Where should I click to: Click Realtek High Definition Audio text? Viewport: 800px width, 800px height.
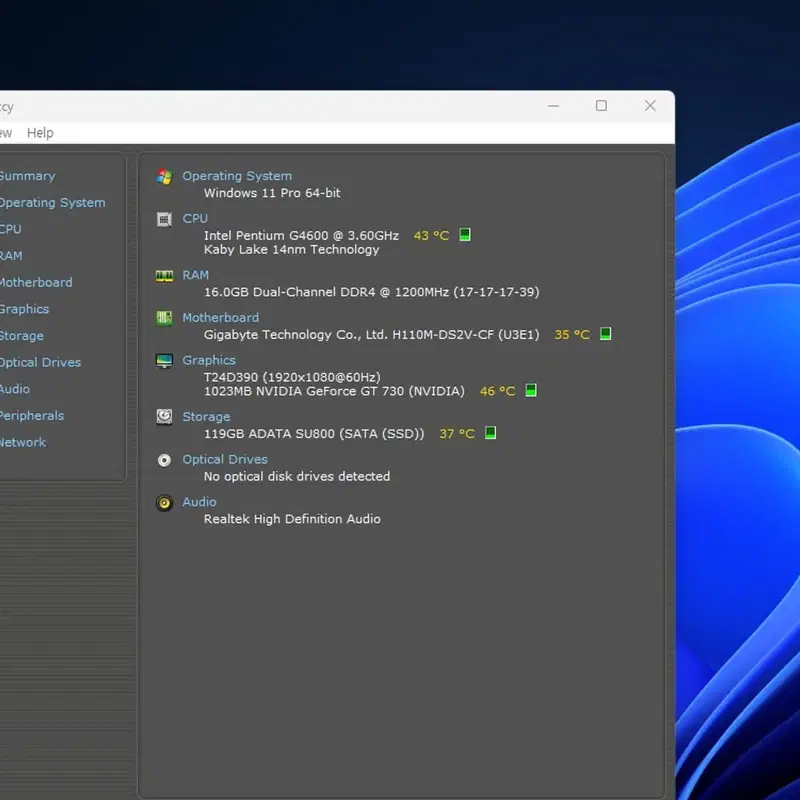click(292, 519)
